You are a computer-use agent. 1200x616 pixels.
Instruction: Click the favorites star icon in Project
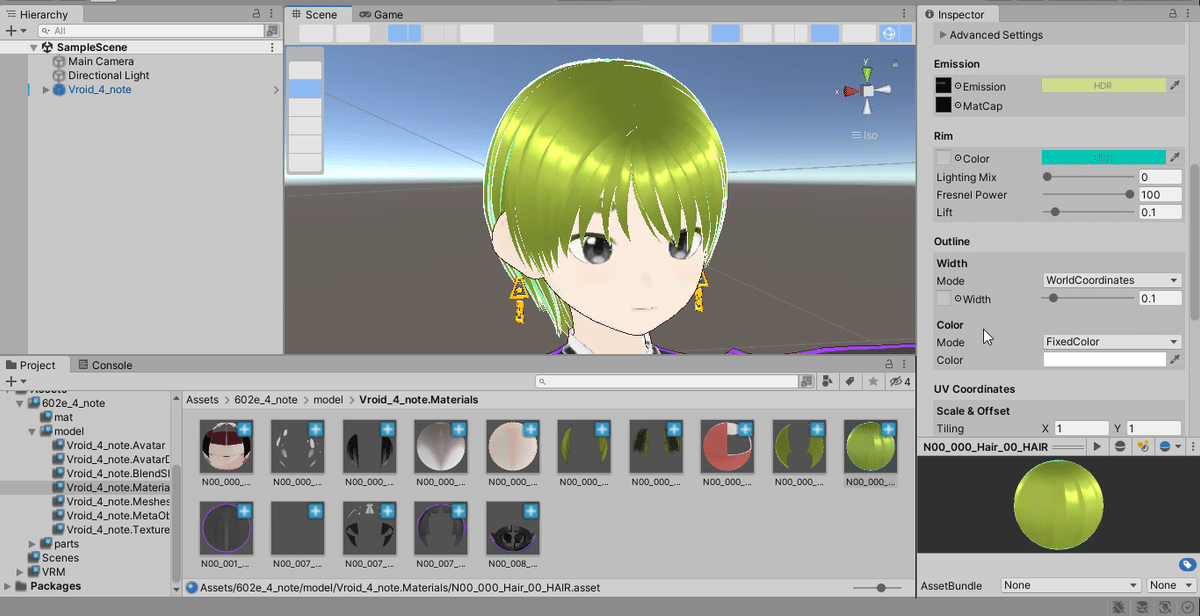[x=873, y=381]
